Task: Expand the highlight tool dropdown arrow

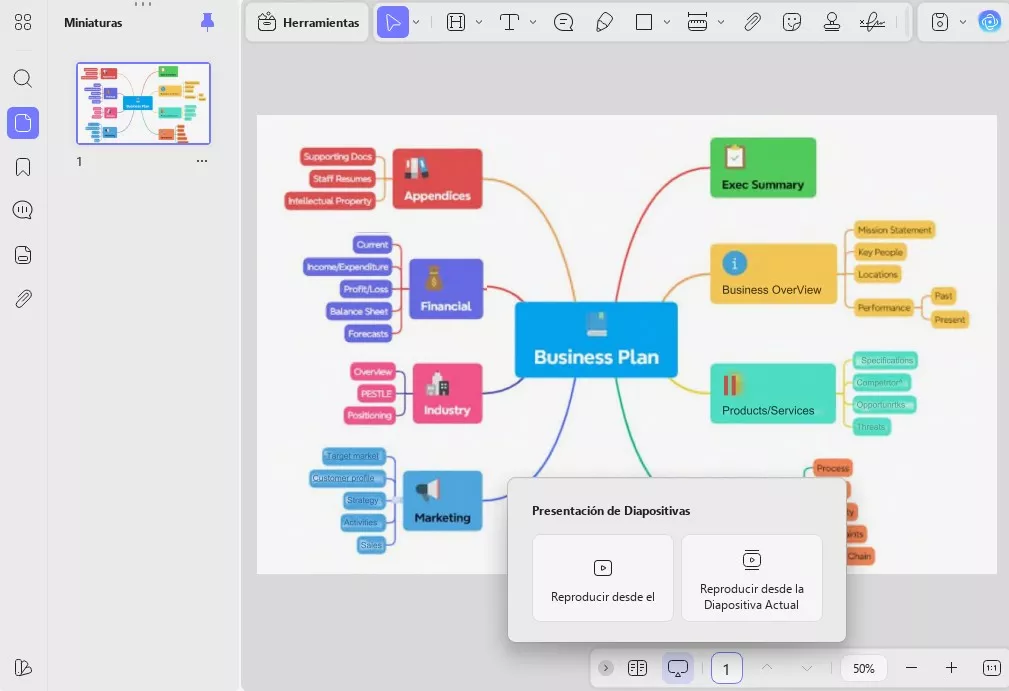Action: coord(479,23)
